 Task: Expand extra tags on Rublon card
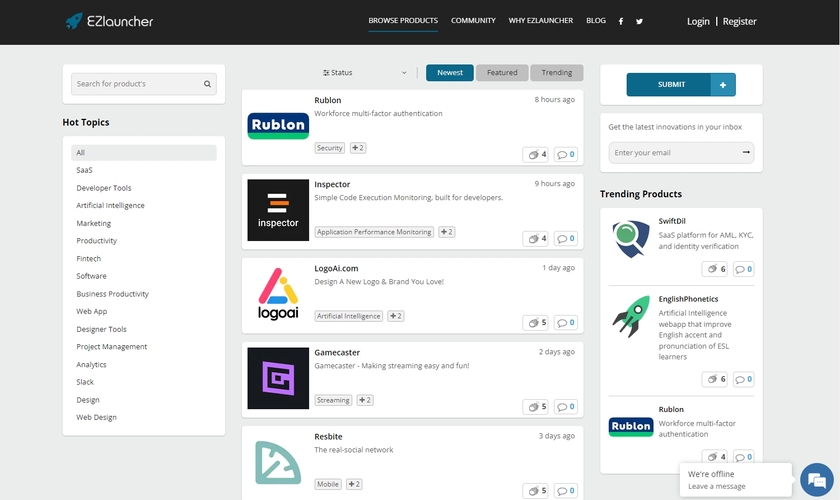pyautogui.click(x=358, y=148)
